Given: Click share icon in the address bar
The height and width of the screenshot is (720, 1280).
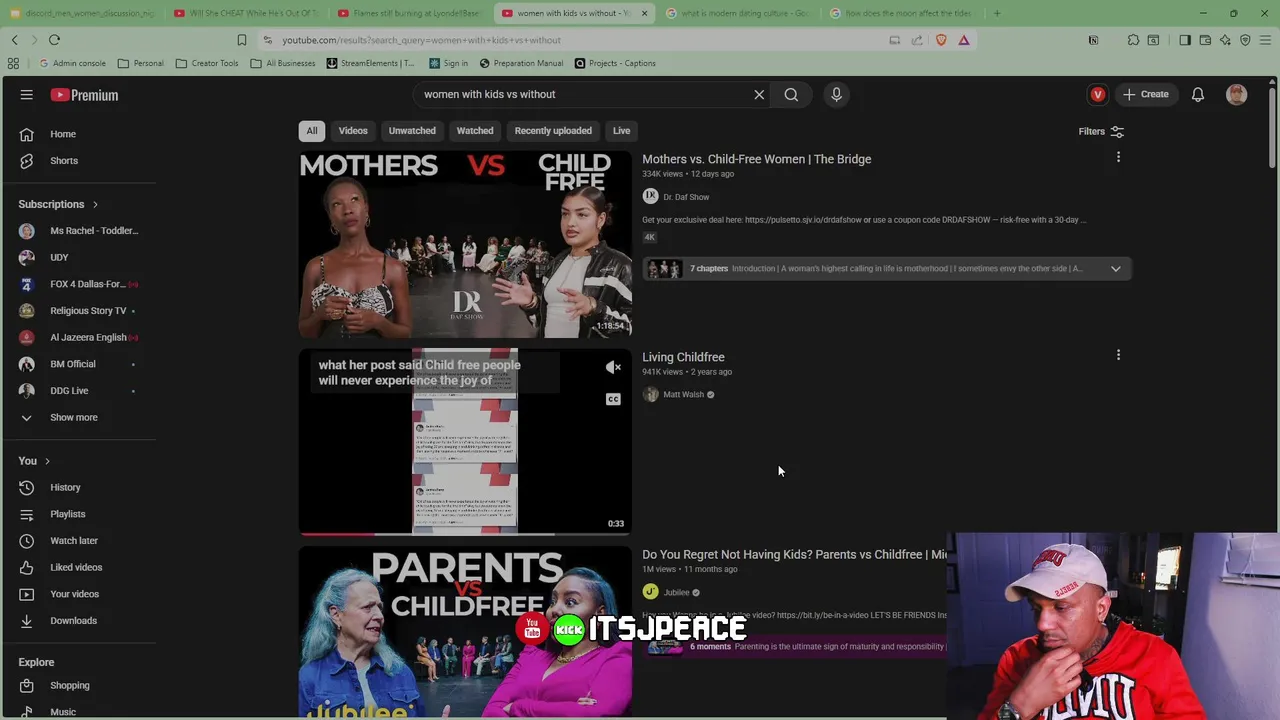Looking at the screenshot, I should coord(917,40).
